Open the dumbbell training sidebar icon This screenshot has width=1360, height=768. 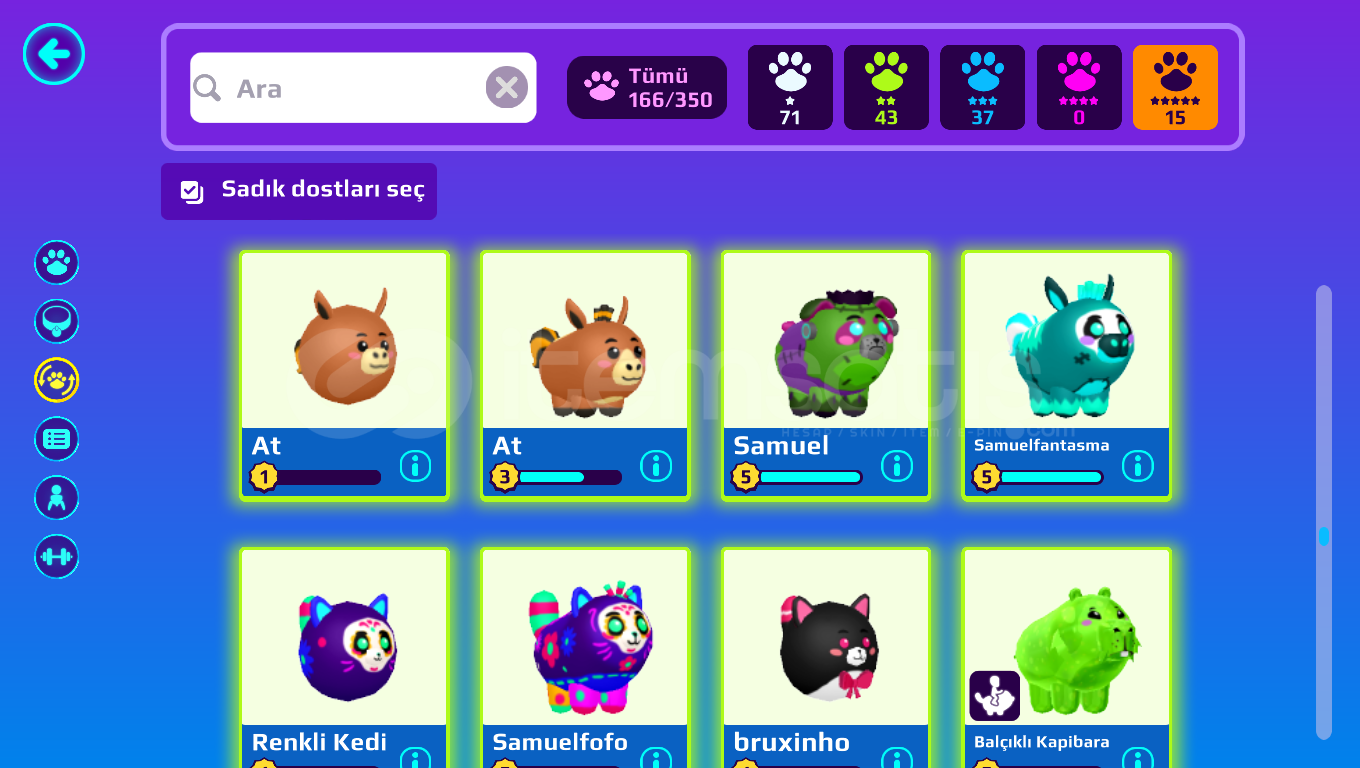tap(57, 557)
